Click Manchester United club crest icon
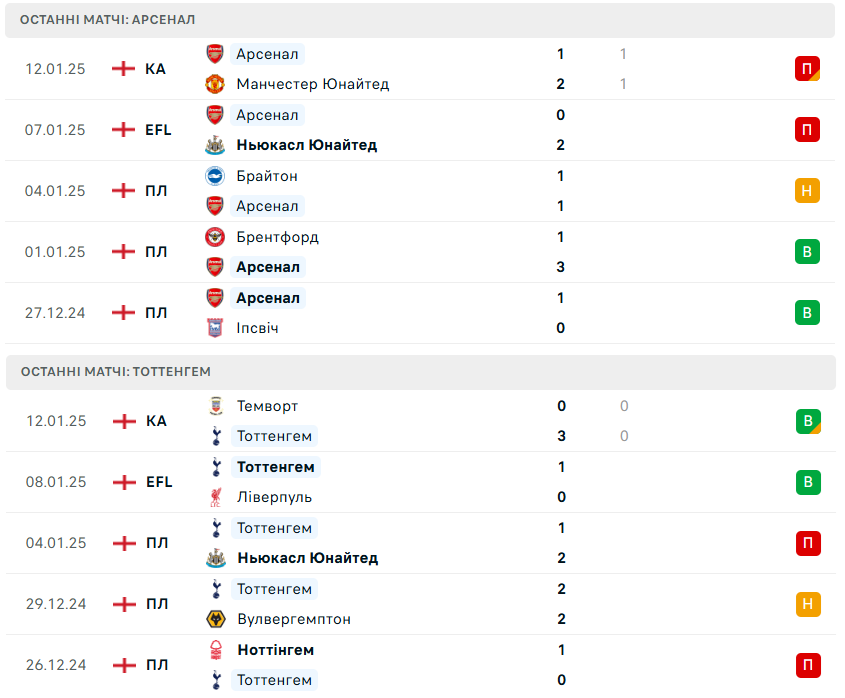The width and height of the screenshot is (845, 698). tap(215, 84)
